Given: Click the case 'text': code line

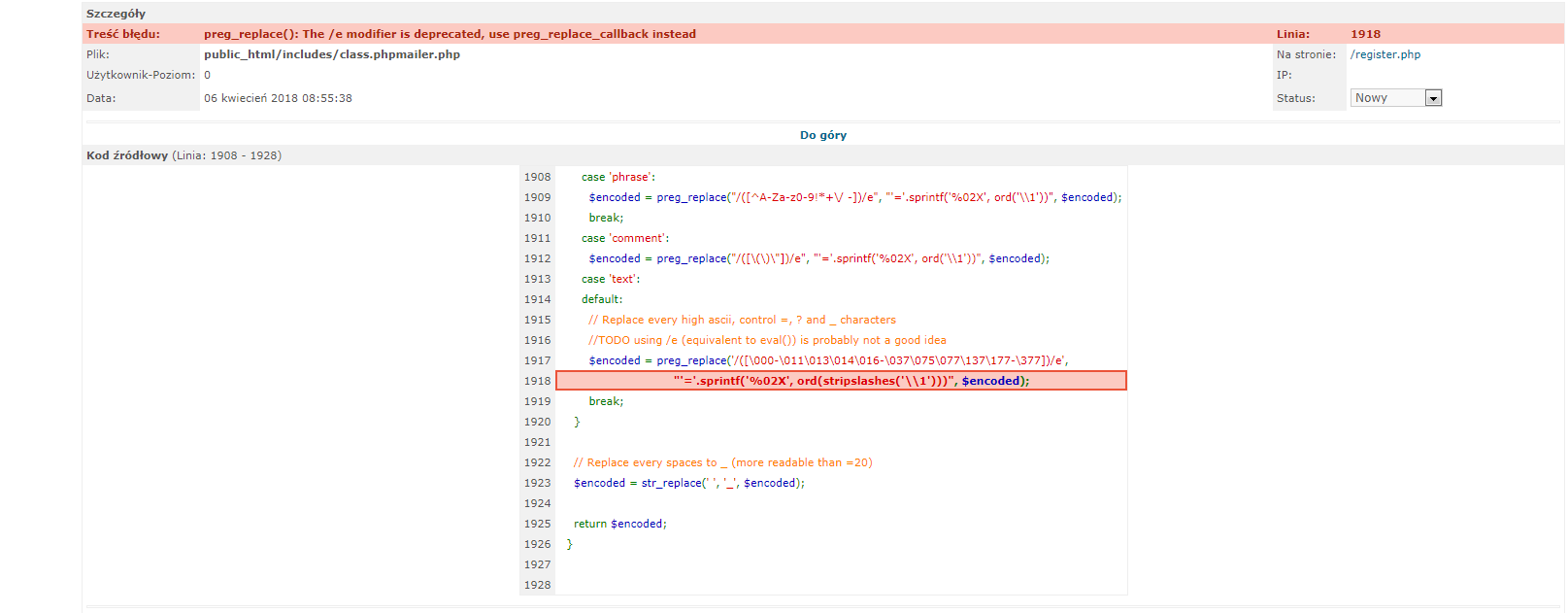Looking at the screenshot, I should (611, 279).
